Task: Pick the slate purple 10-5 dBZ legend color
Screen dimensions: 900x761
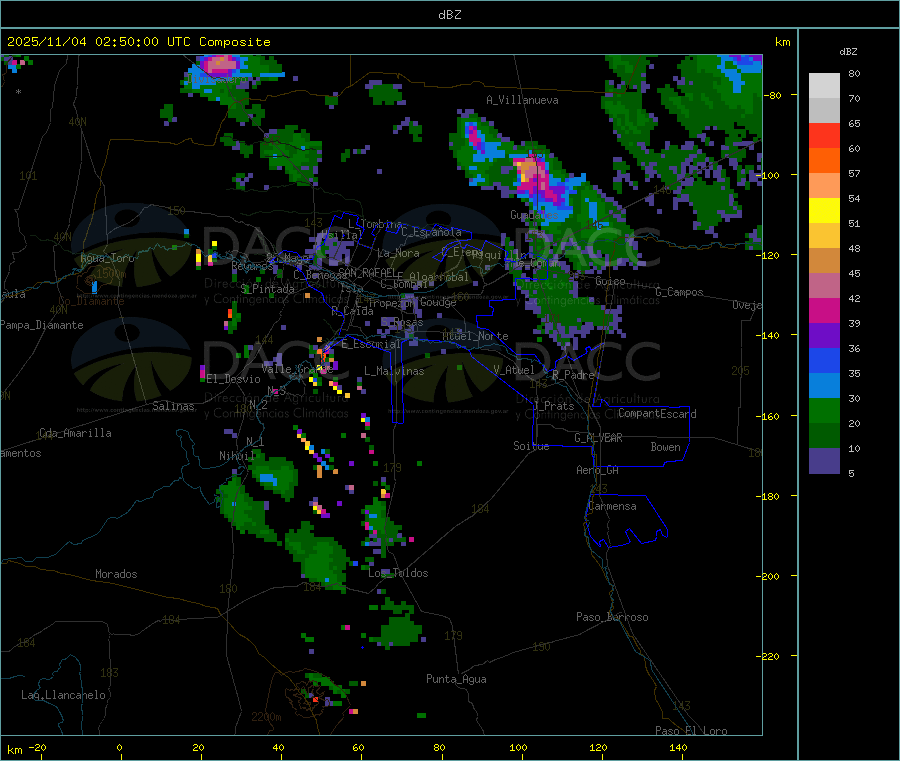Action: click(824, 461)
